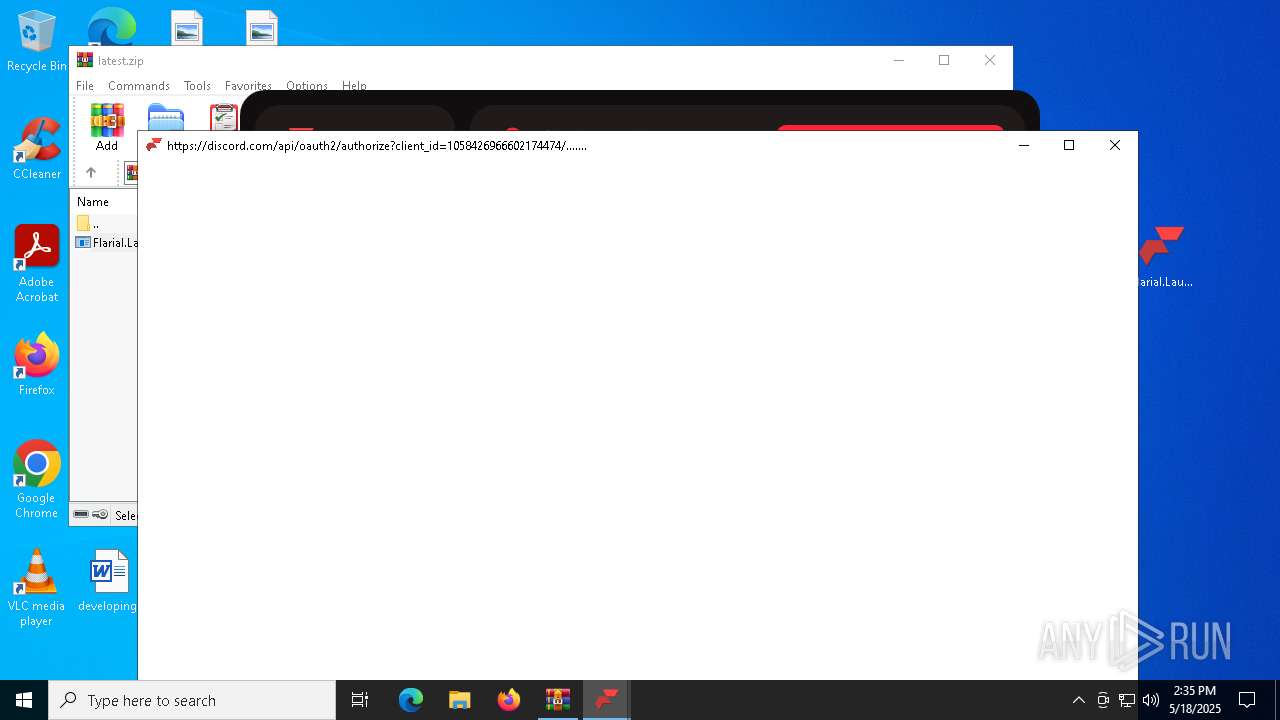Open the Recycle Bin desktop icon
This screenshot has width=1280, height=720.
point(37,40)
